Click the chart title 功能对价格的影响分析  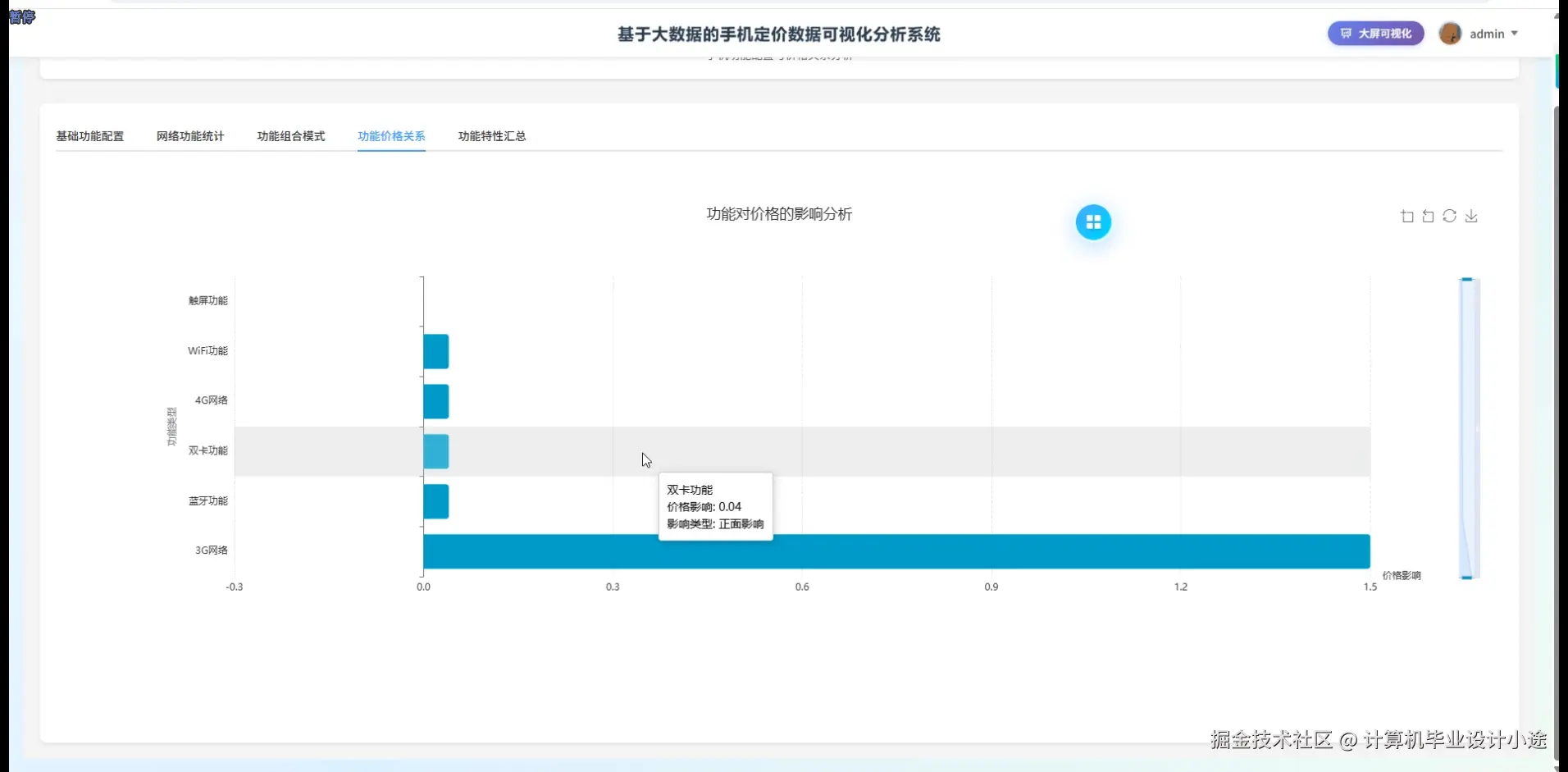(x=777, y=213)
